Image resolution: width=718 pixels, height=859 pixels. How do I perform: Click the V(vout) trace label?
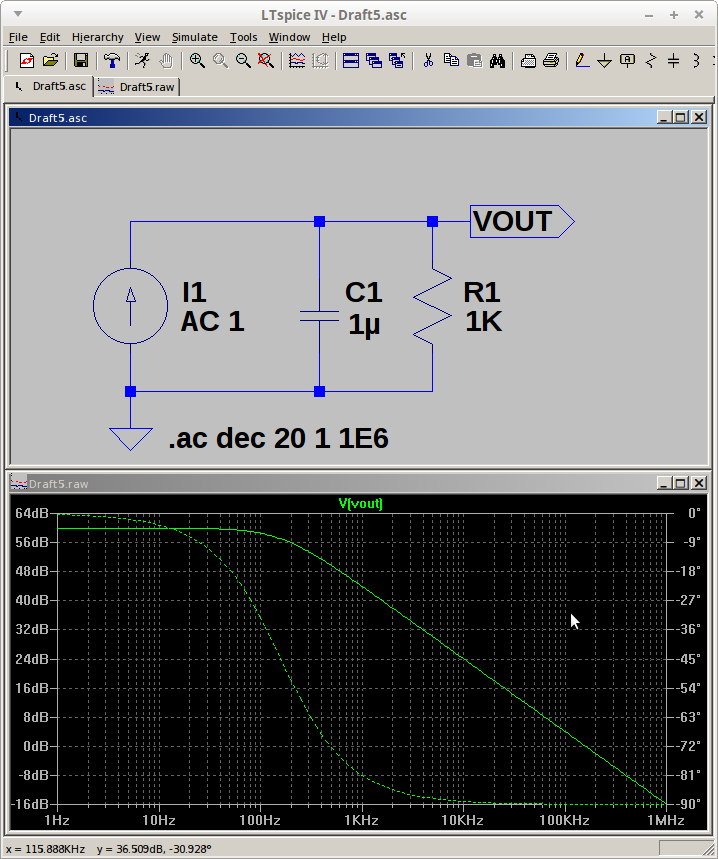click(360, 503)
